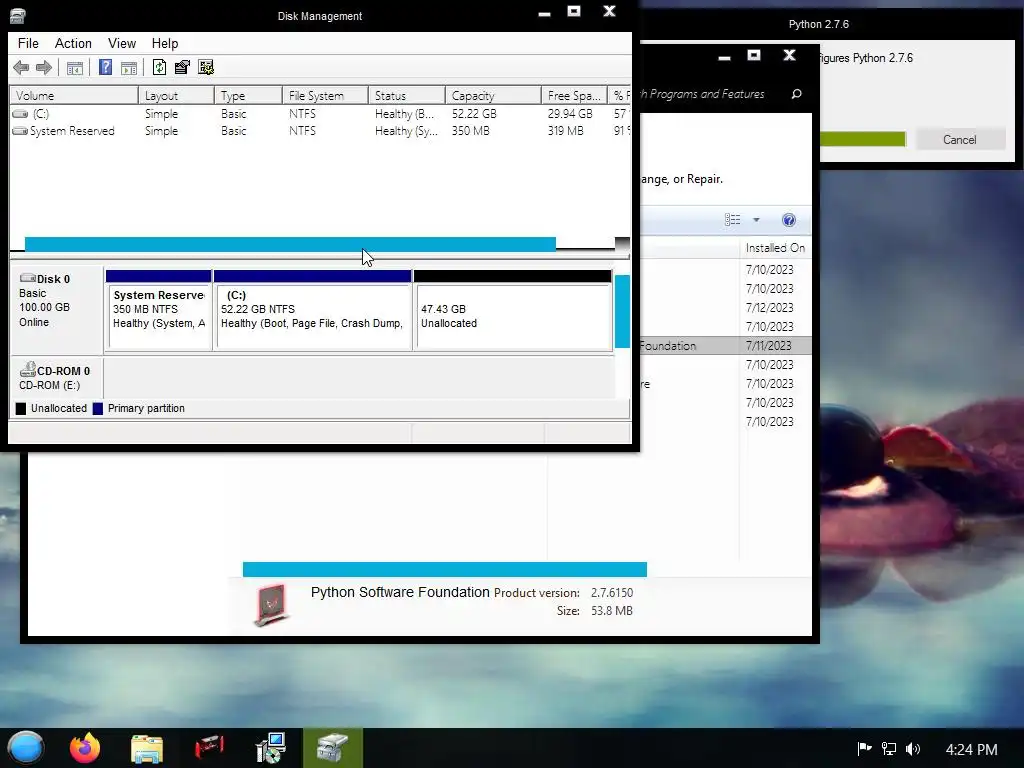Image resolution: width=1024 pixels, height=768 pixels.
Task: Click the 7/12/2023 installed date entry
Action: 769,308
